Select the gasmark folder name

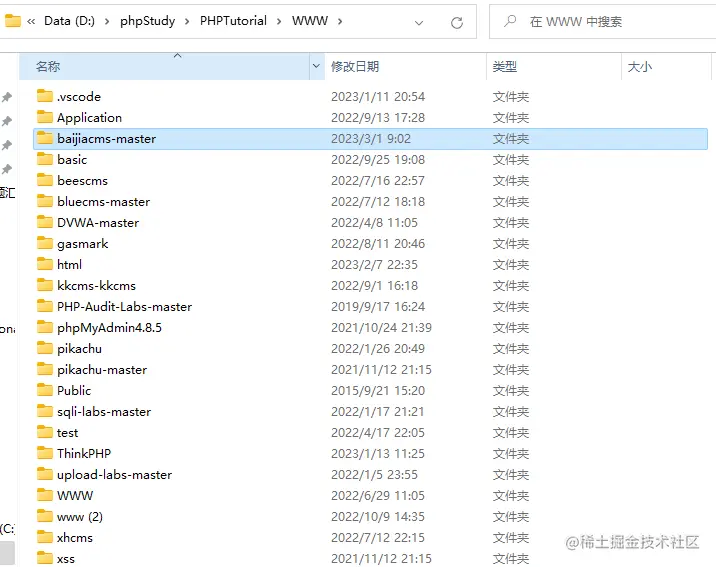coord(83,244)
